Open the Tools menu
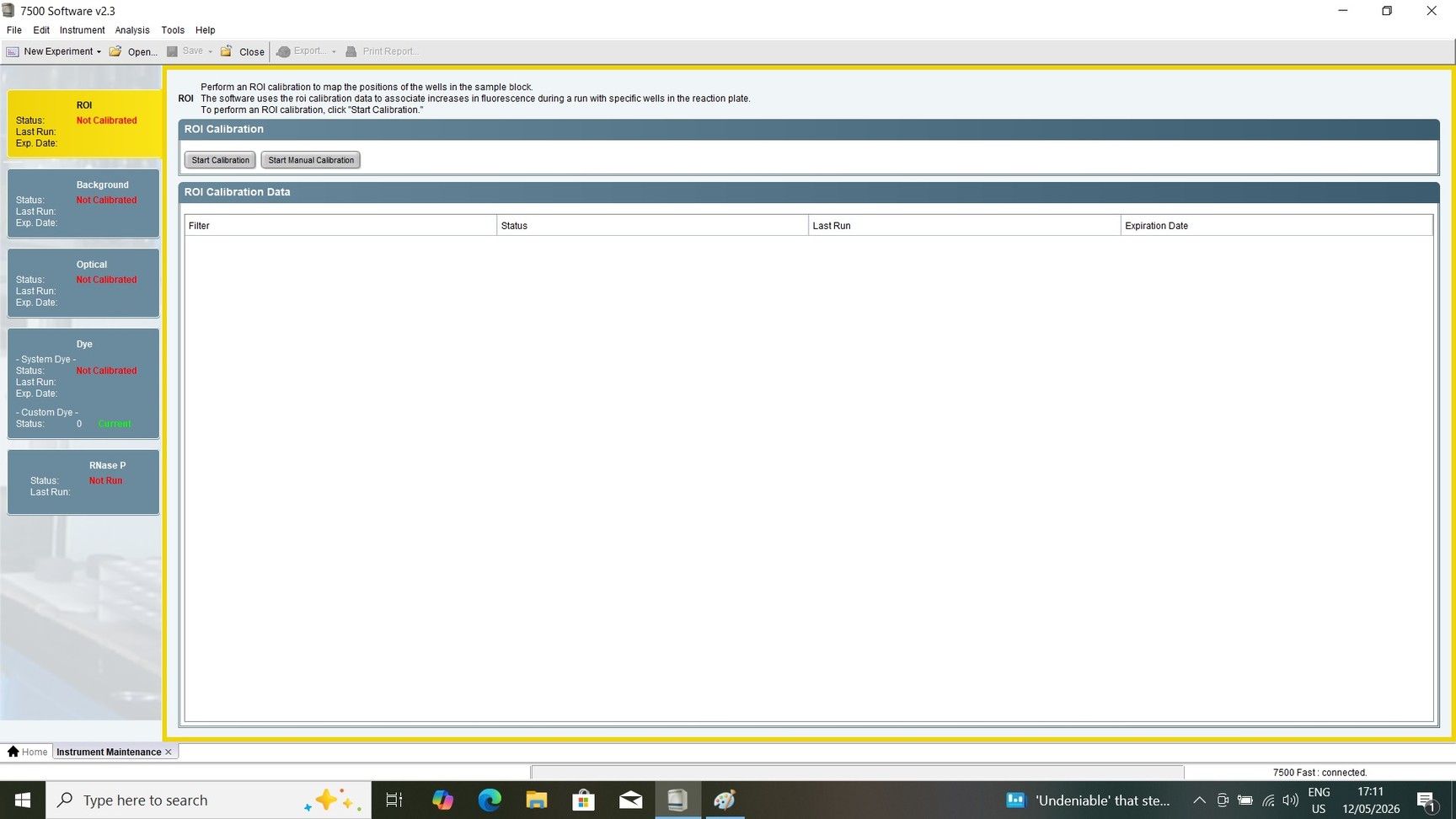1456x819 pixels. pyautogui.click(x=173, y=30)
